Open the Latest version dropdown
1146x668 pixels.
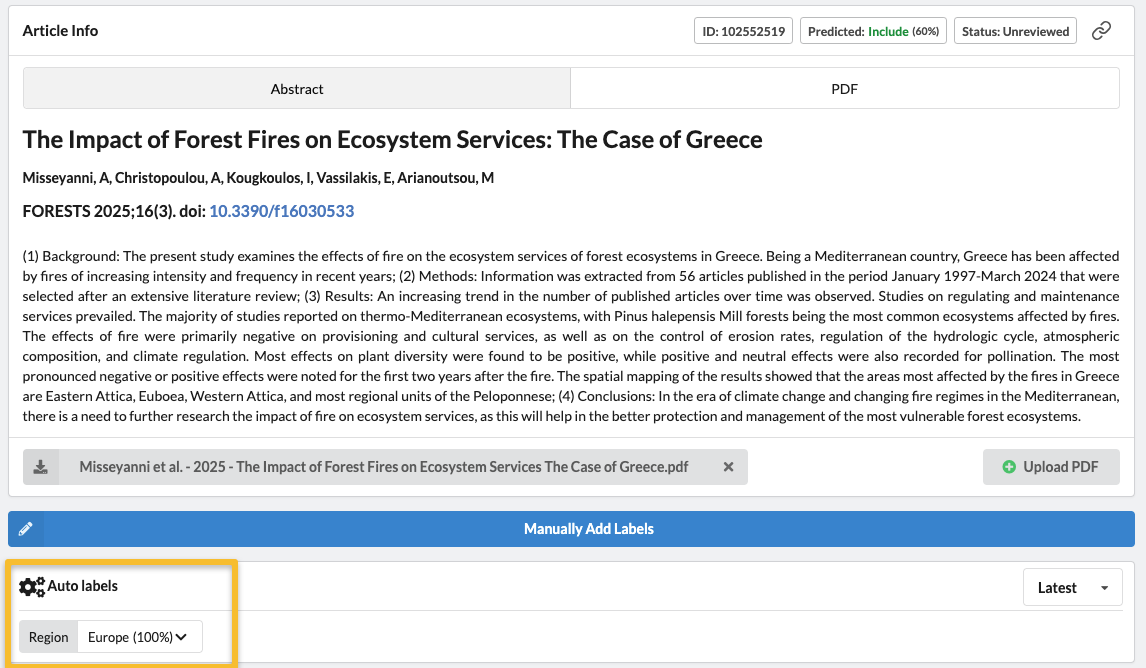[1072, 588]
